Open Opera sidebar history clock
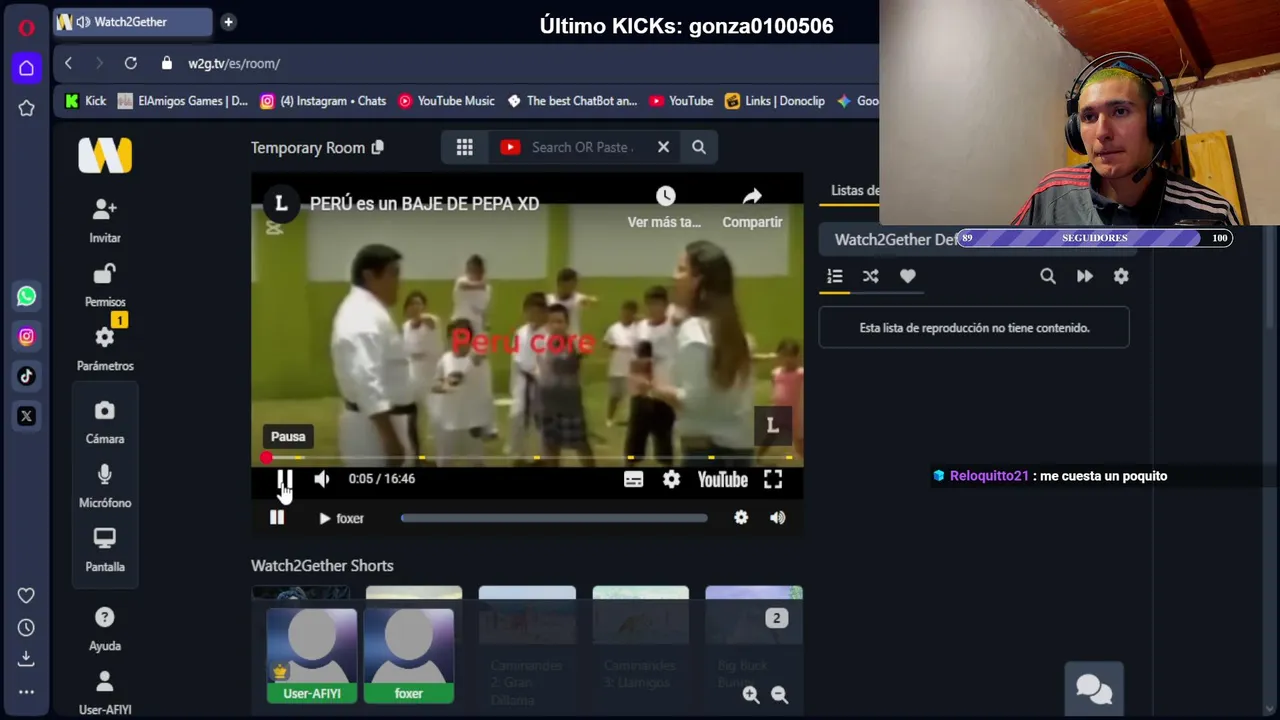 [x=26, y=627]
